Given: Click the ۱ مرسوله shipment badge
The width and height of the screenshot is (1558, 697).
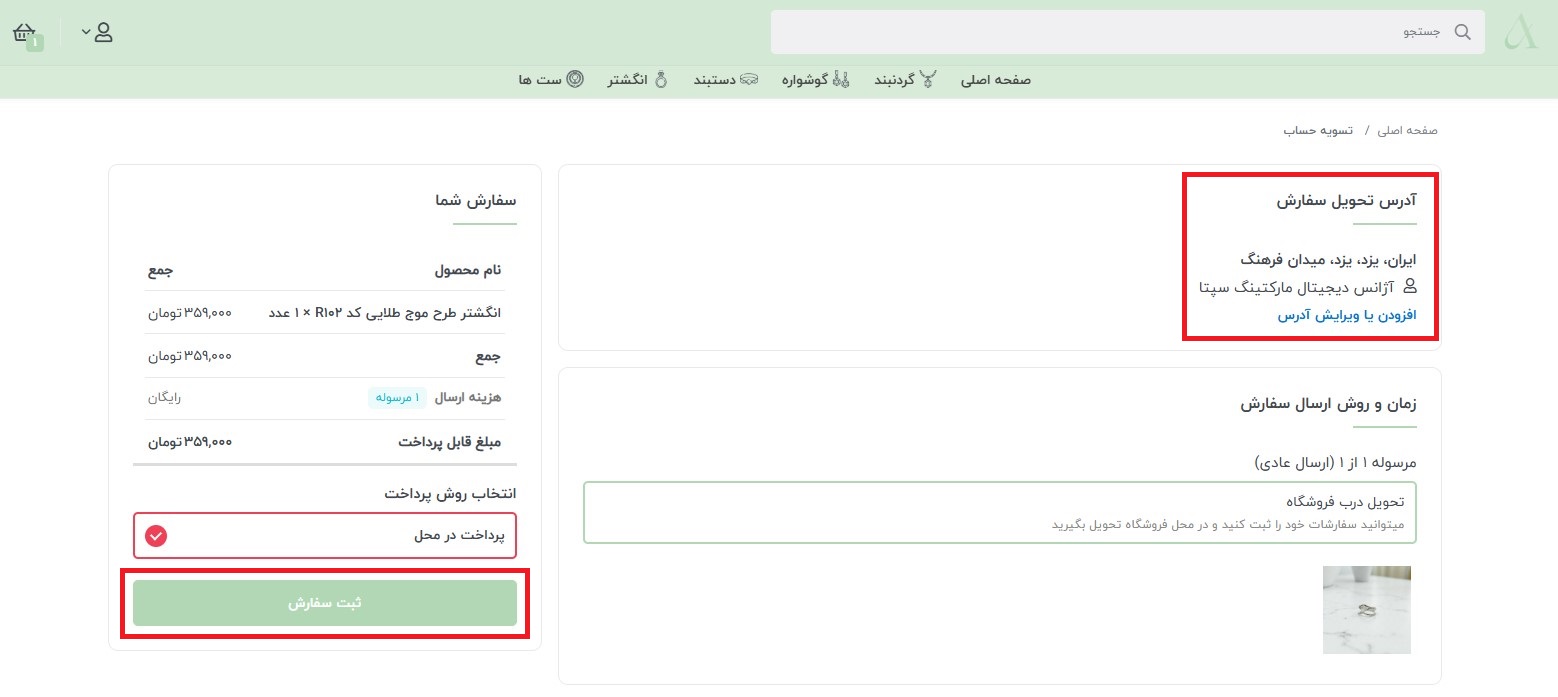Looking at the screenshot, I should coord(397,398).
